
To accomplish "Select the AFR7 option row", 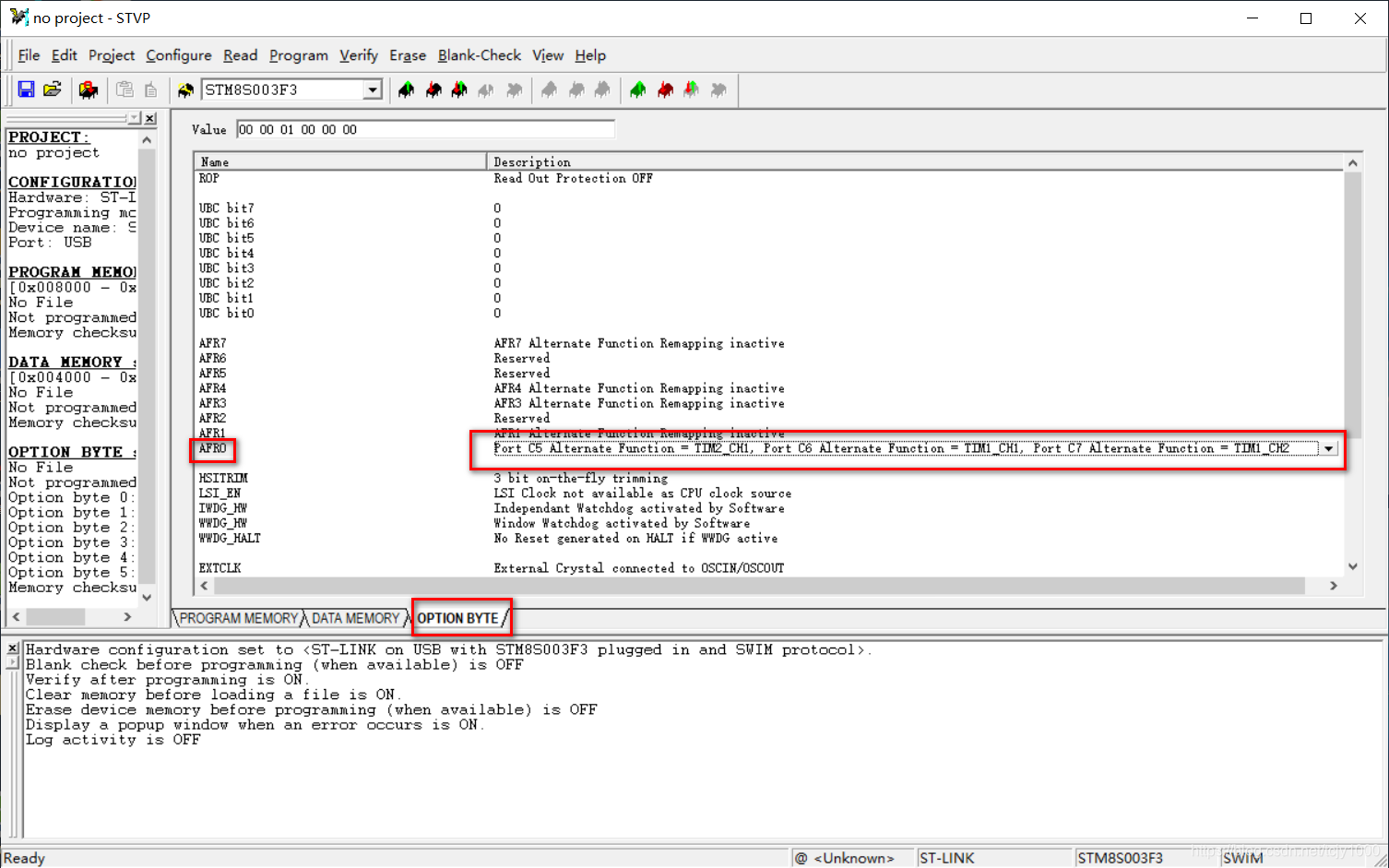I will point(213,343).
